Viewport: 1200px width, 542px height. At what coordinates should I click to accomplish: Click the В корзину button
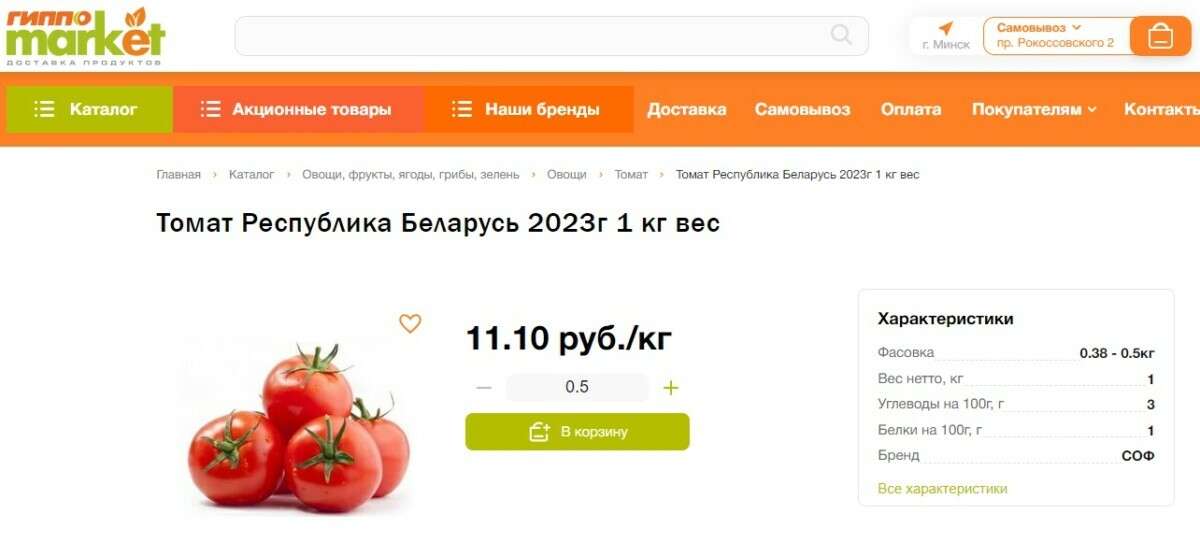(577, 432)
